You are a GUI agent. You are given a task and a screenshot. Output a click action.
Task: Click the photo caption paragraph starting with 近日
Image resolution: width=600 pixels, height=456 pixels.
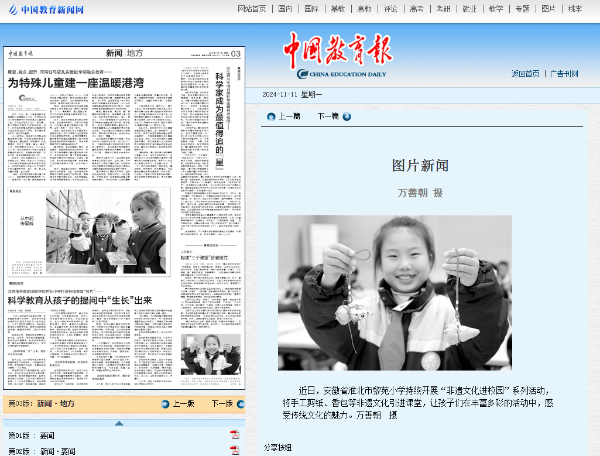tap(417, 403)
